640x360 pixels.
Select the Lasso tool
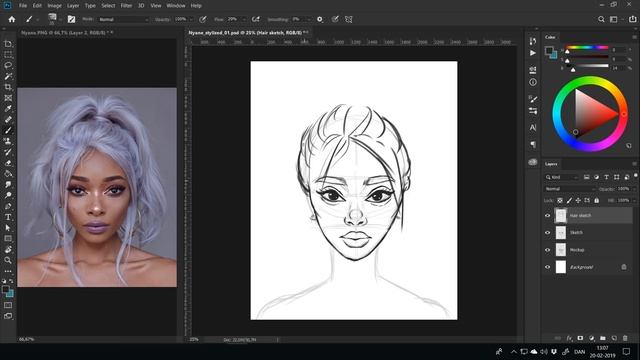(8, 65)
